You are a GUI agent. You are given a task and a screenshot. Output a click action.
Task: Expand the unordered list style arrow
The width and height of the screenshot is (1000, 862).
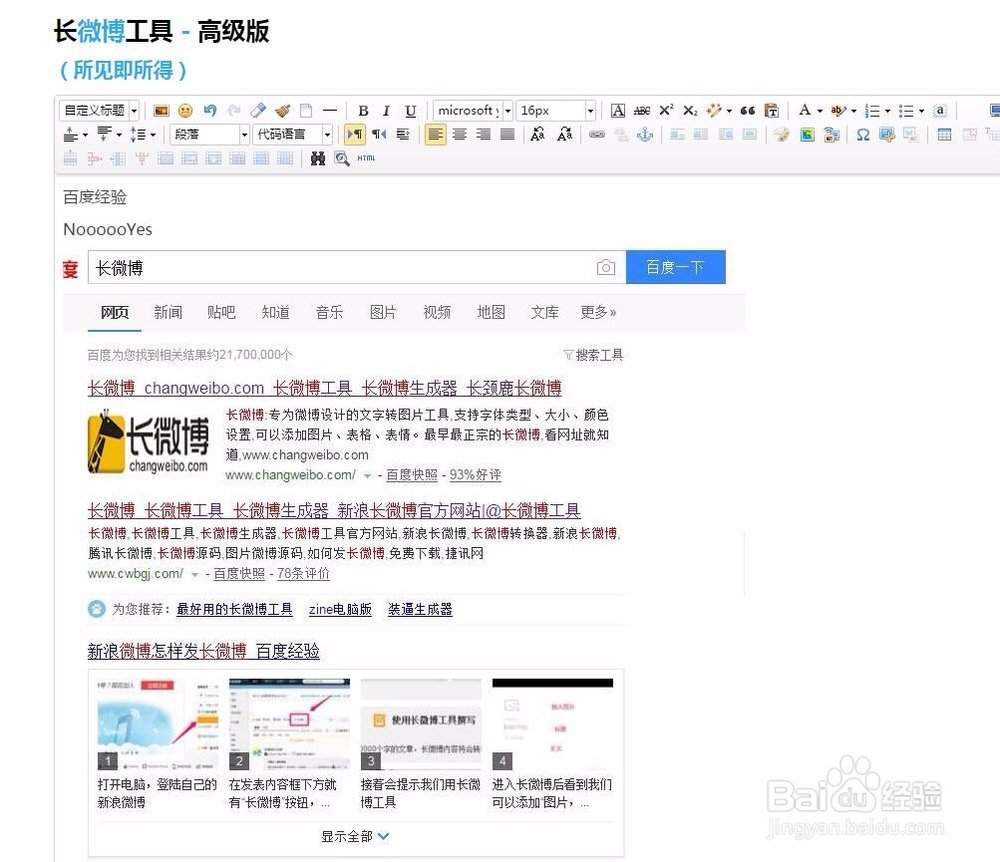coord(921,111)
